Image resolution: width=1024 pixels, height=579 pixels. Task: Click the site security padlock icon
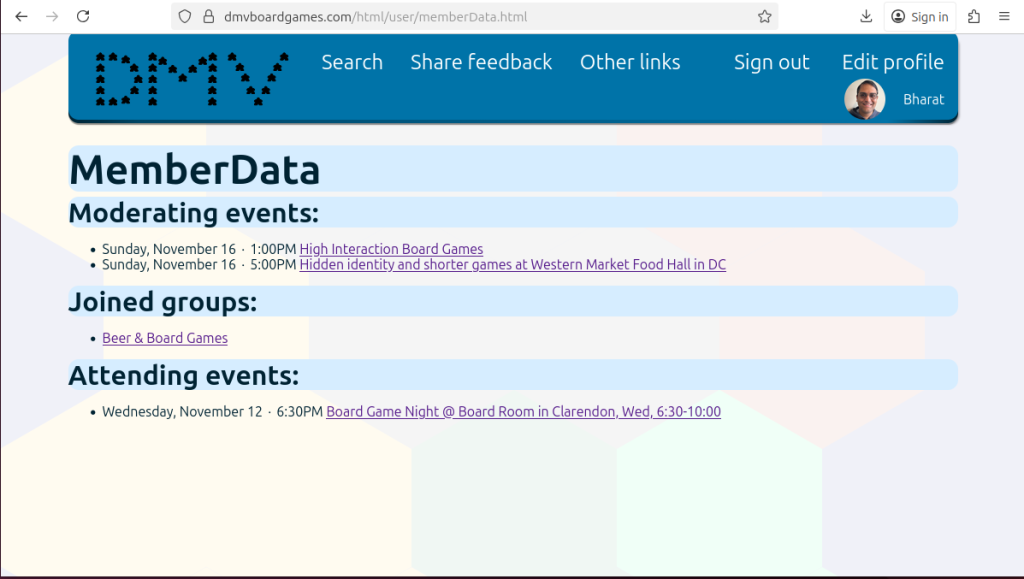[208, 16]
